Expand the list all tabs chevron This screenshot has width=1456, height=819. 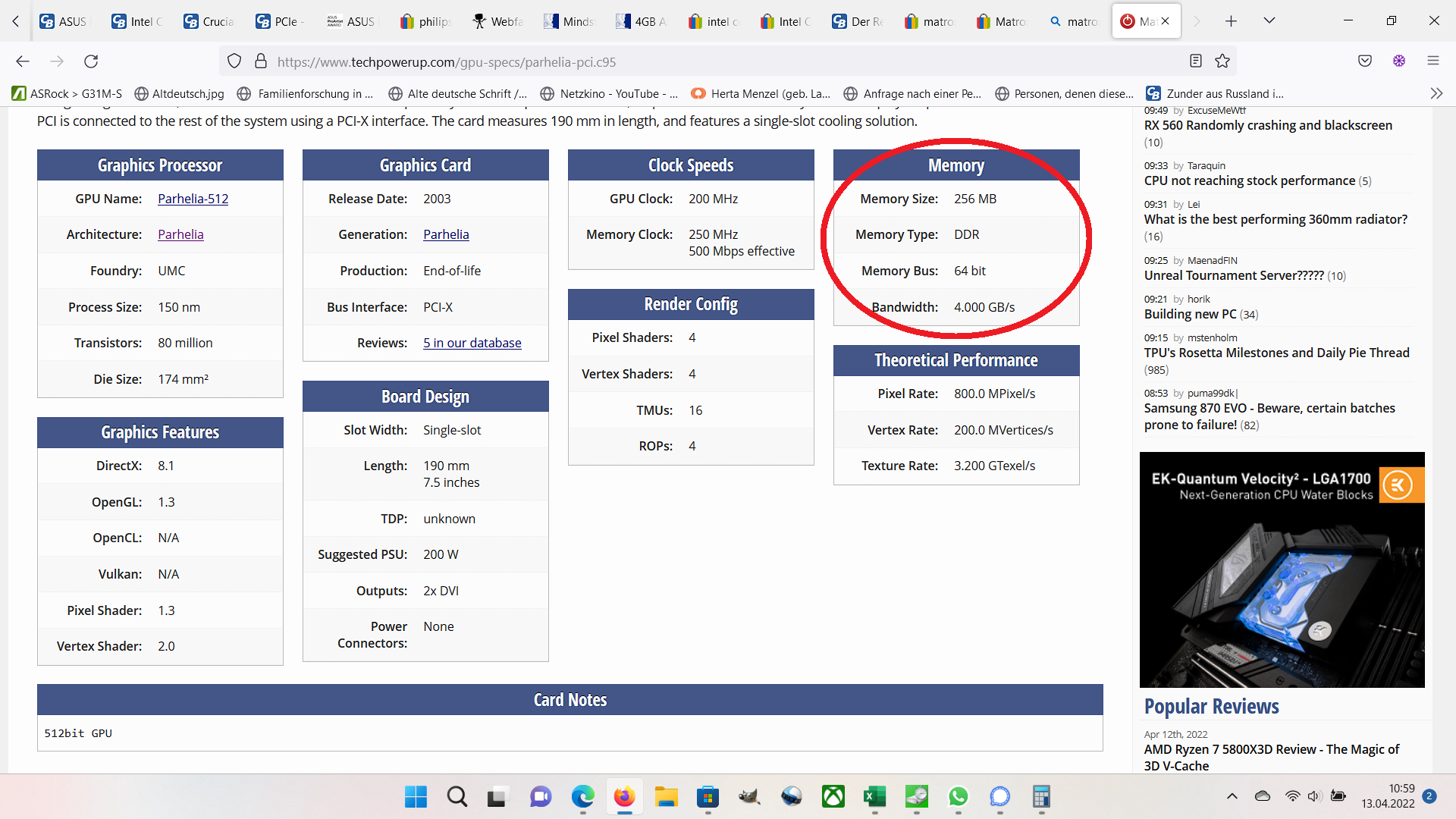(1269, 21)
